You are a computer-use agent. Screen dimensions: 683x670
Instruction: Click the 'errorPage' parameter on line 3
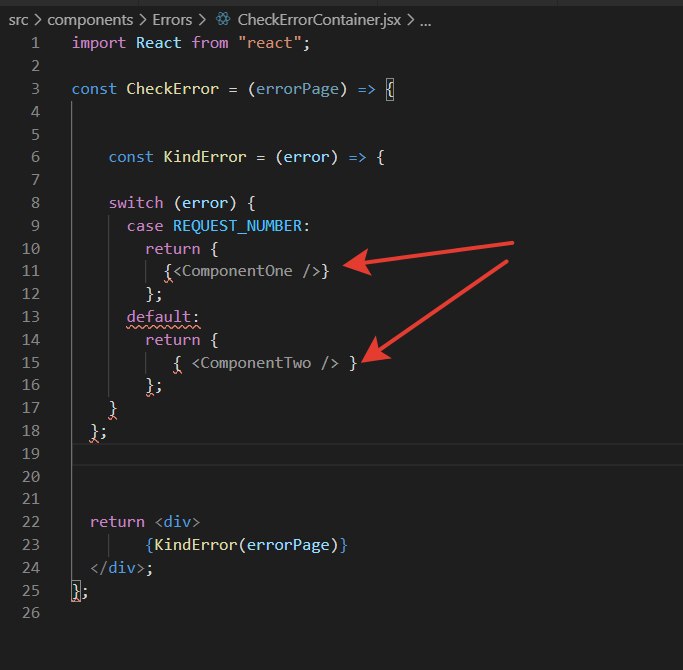[297, 89]
